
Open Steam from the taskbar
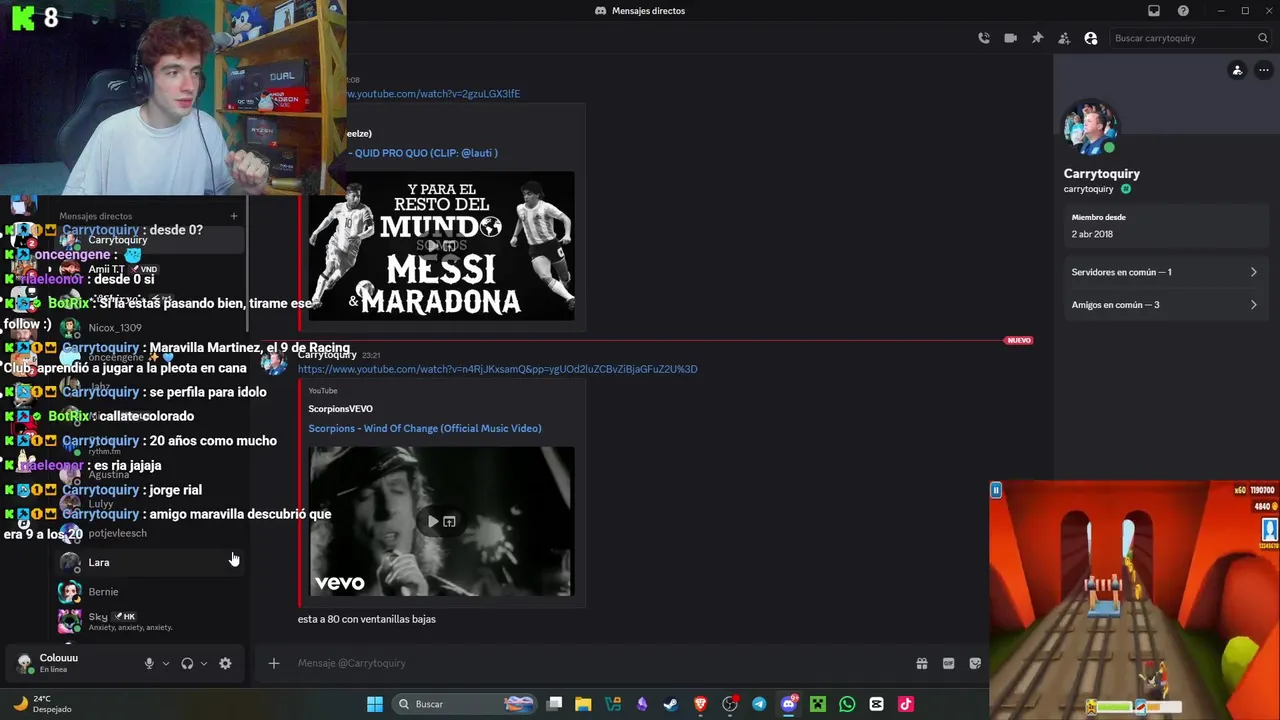point(671,704)
